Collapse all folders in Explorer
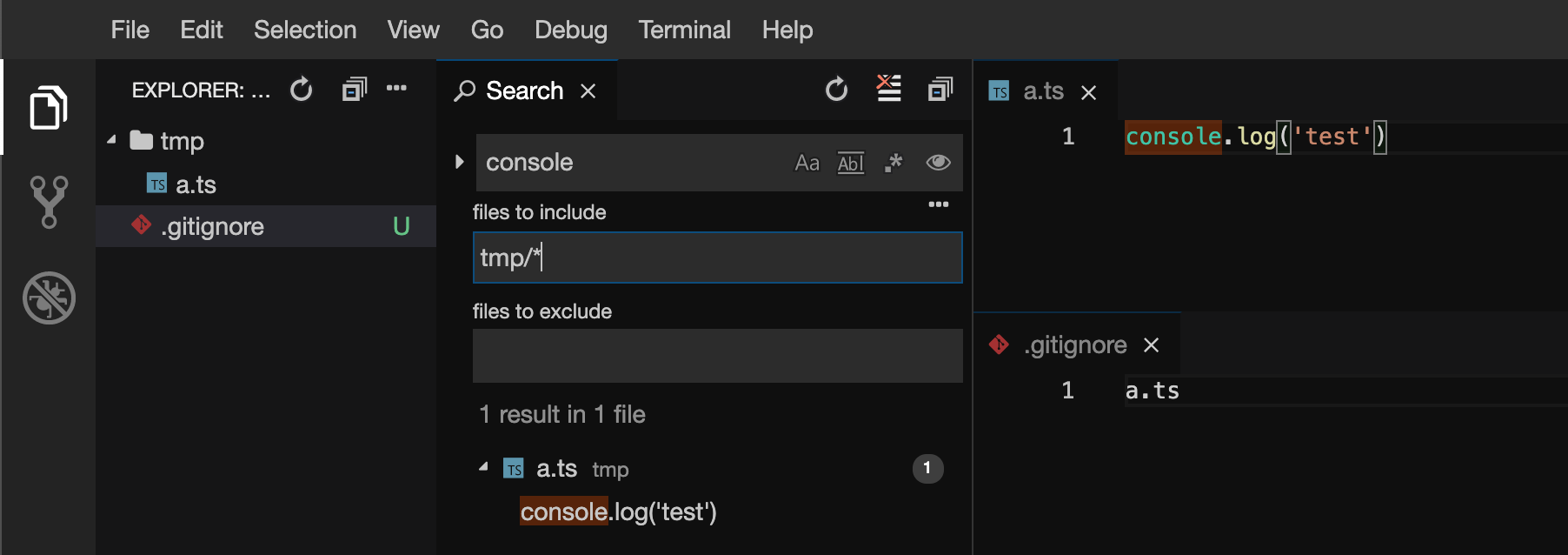This screenshot has height=555, width=1568. pyautogui.click(x=354, y=89)
